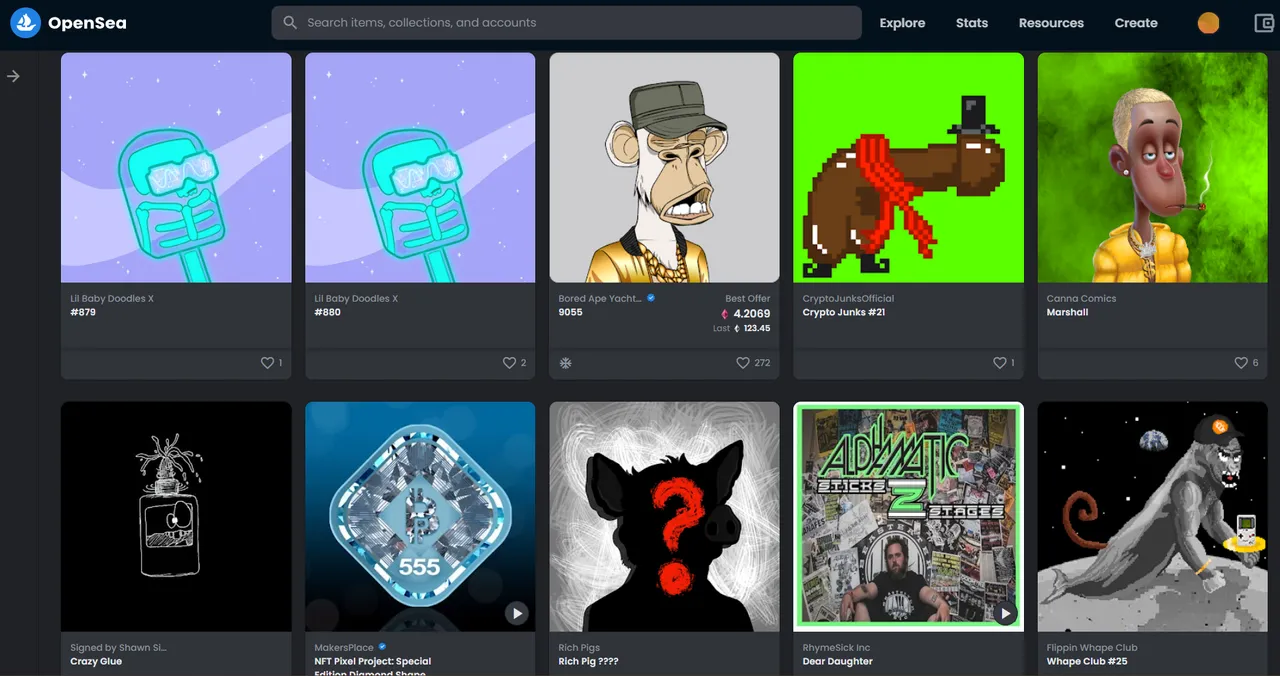Expand the filter sidebar arrow
The height and width of the screenshot is (676, 1280).
click(13, 76)
